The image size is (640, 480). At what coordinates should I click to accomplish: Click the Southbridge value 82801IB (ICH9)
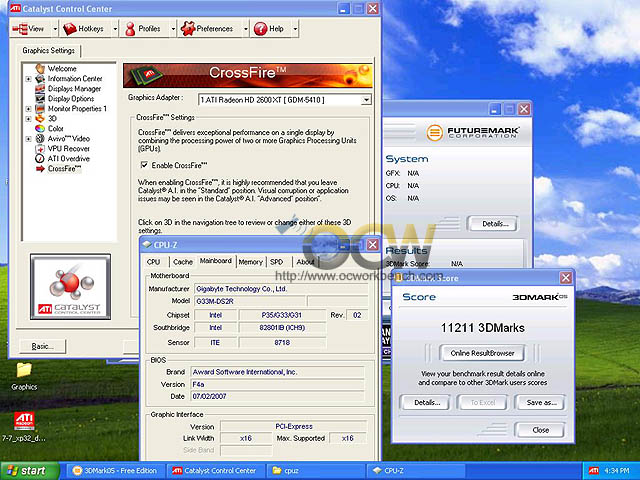[x=282, y=328]
